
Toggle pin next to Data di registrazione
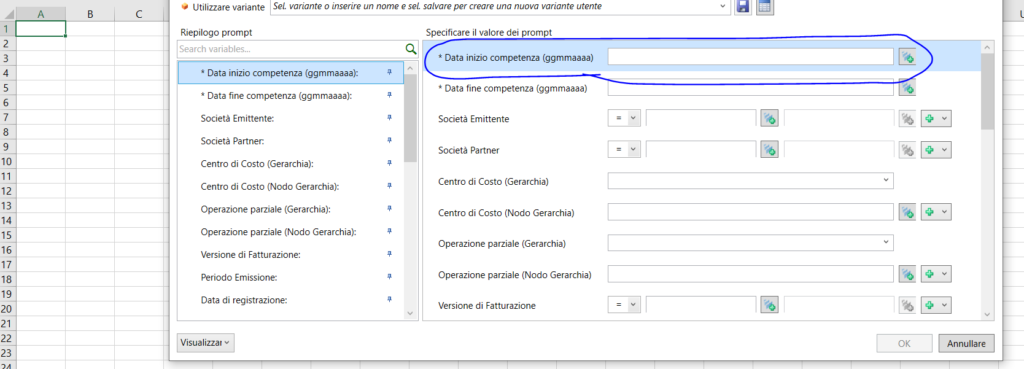coord(389,299)
